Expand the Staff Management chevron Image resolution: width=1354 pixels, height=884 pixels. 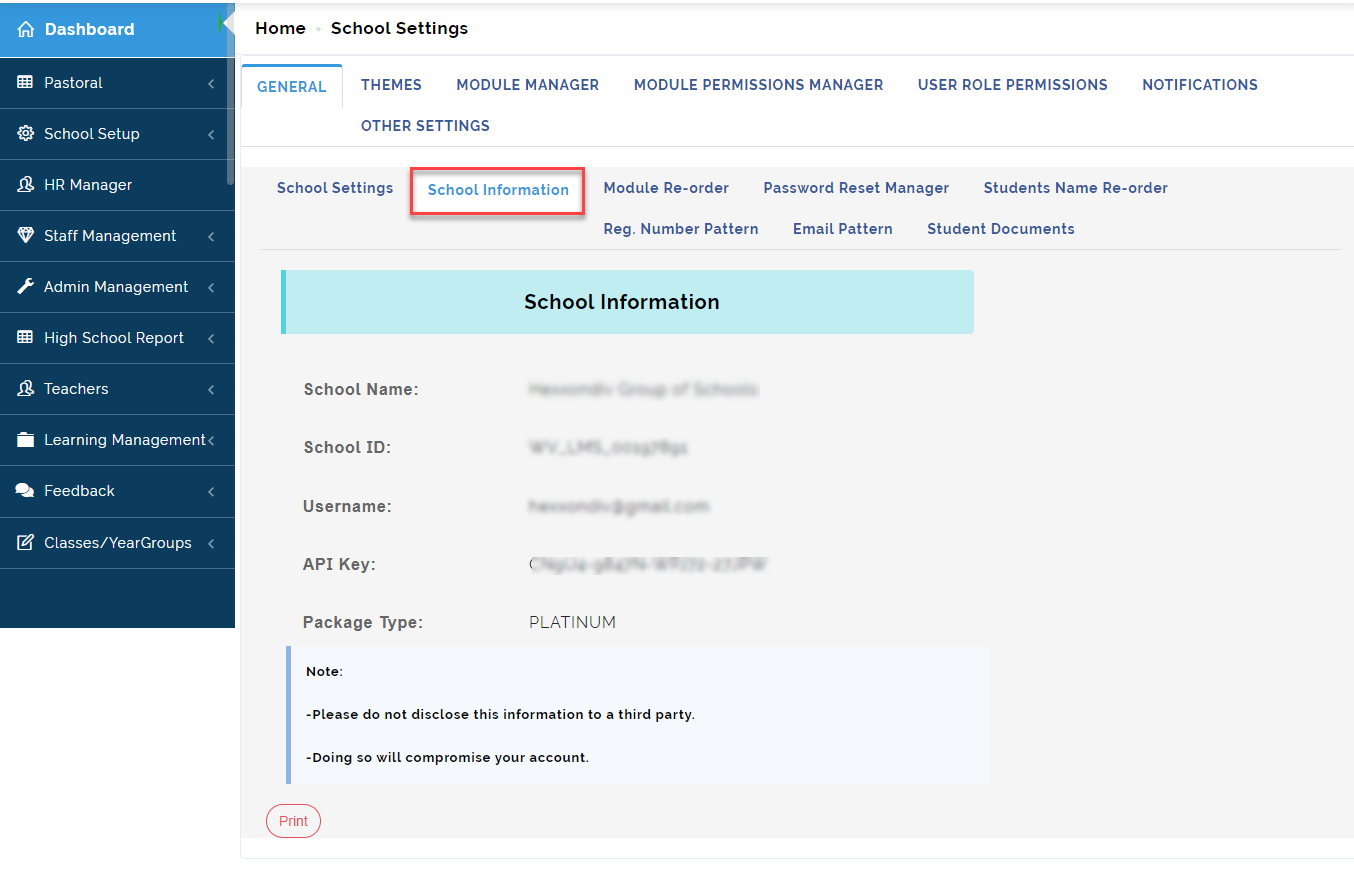coord(211,237)
